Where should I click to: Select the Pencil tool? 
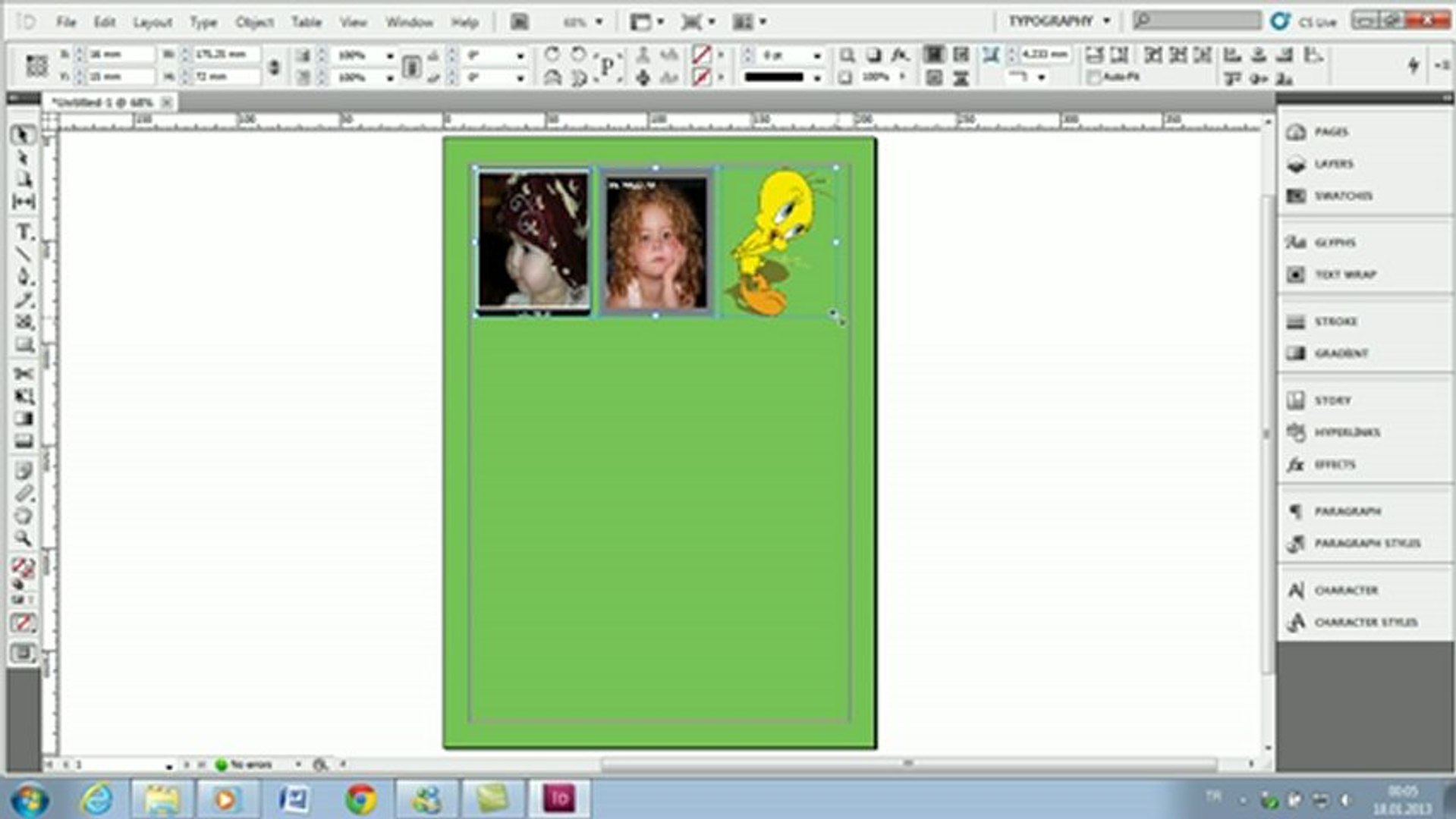(23, 300)
